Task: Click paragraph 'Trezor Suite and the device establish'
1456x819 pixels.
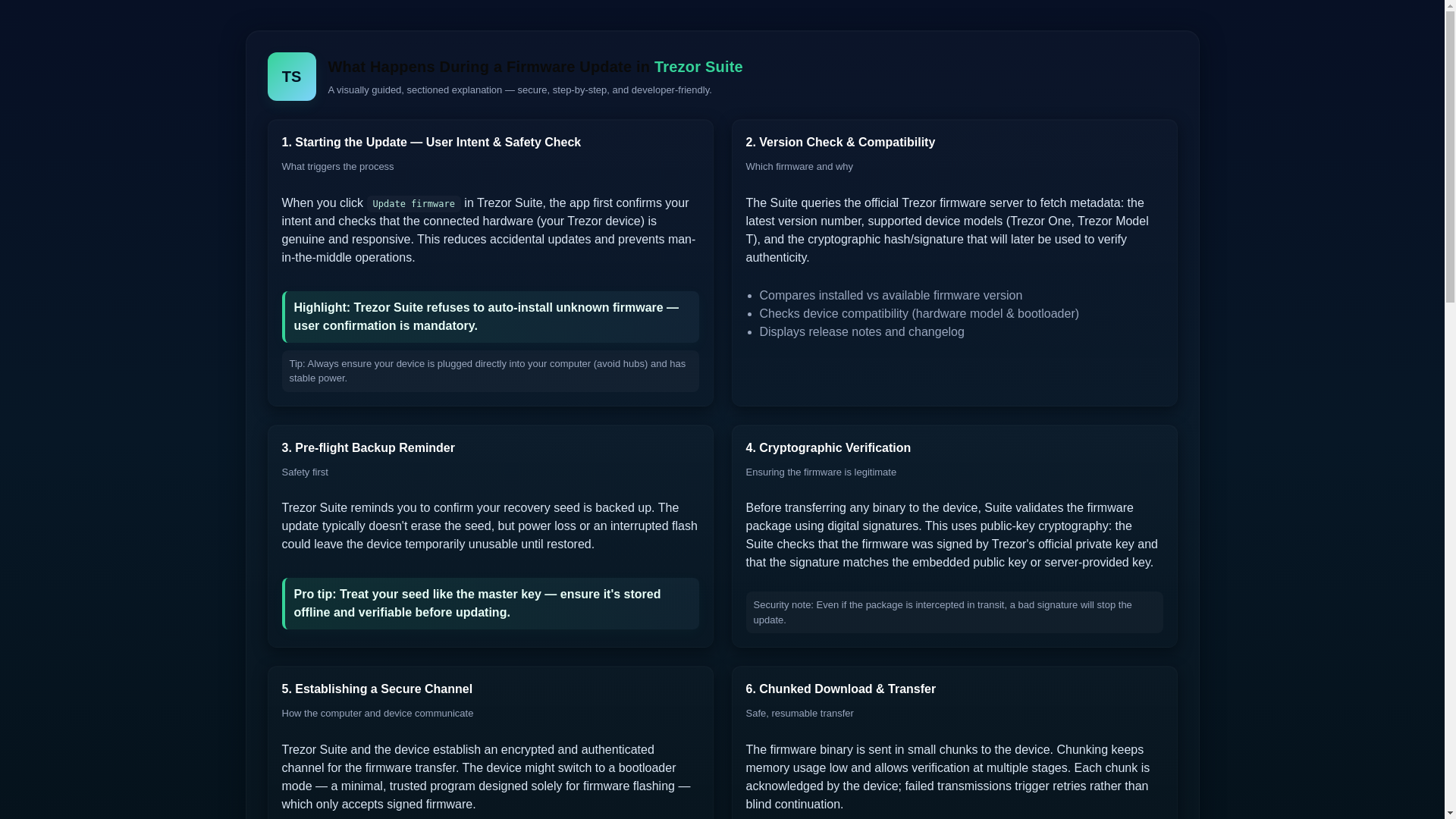Action: tap(490, 777)
